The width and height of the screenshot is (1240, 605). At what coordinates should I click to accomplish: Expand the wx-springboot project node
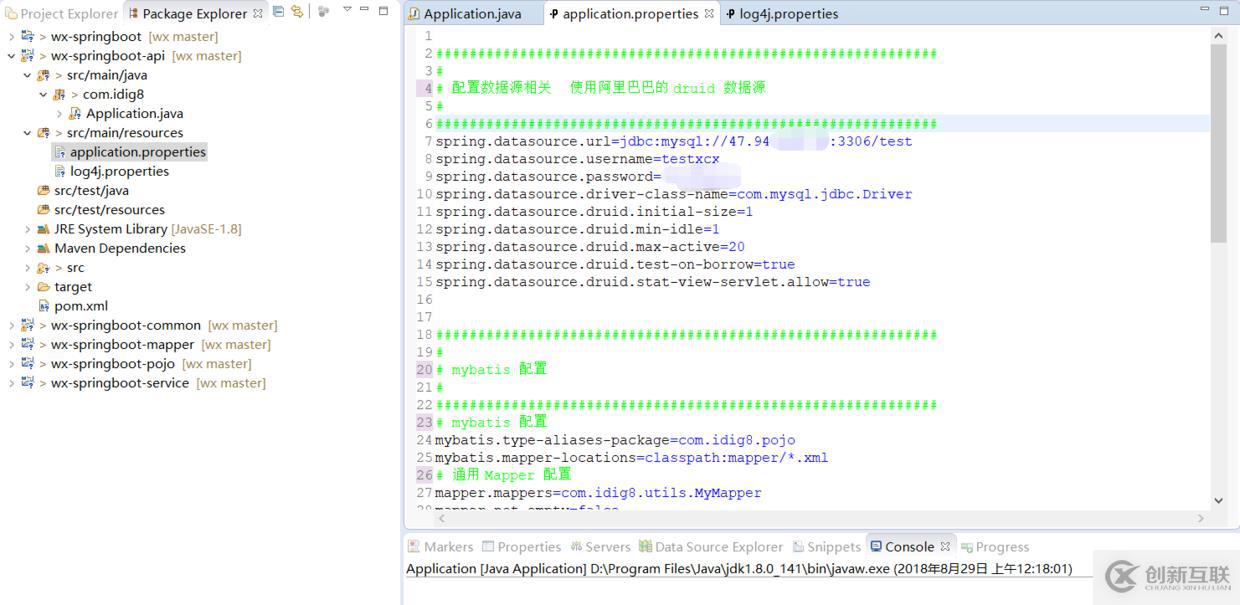(x=11, y=37)
